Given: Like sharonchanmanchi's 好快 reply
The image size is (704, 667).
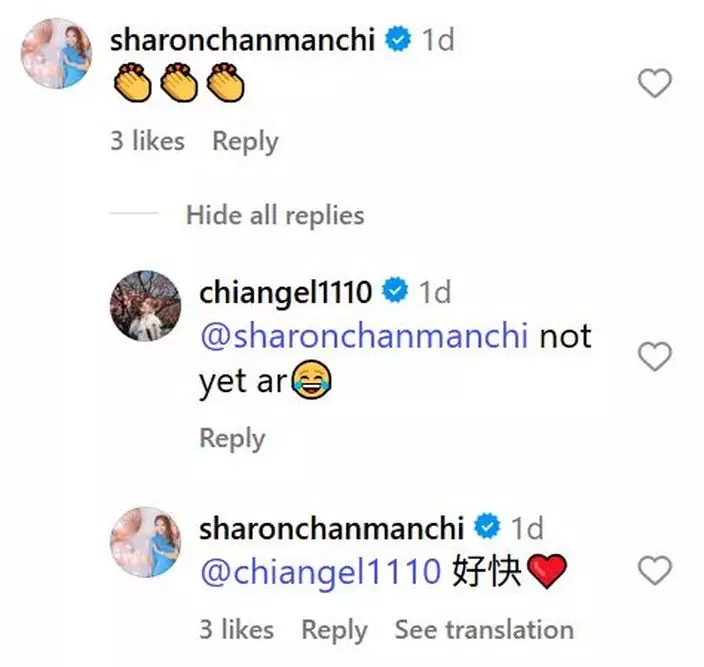Looking at the screenshot, I should click(655, 571).
